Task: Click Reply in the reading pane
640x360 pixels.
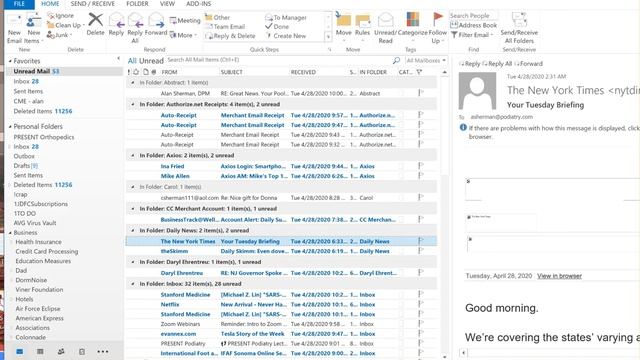Action: click(470, 64)
